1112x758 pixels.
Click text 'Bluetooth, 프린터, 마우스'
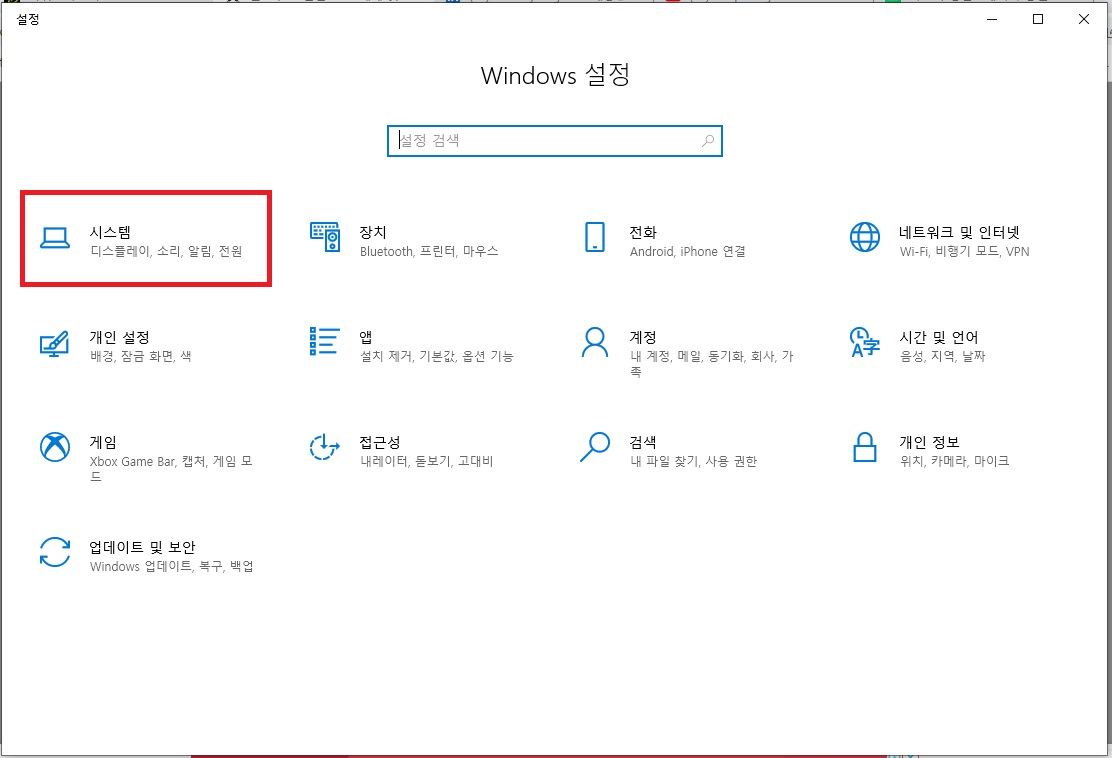click(x=429, y=251)
